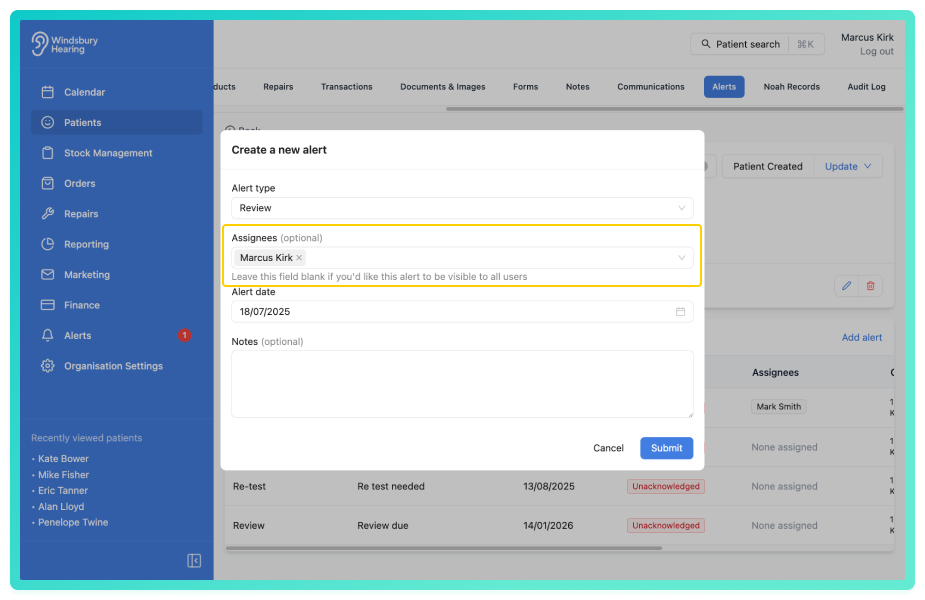Viewport: 925px width, 600px height.
Task: Switch to the Forms tab
Action: 525,87
